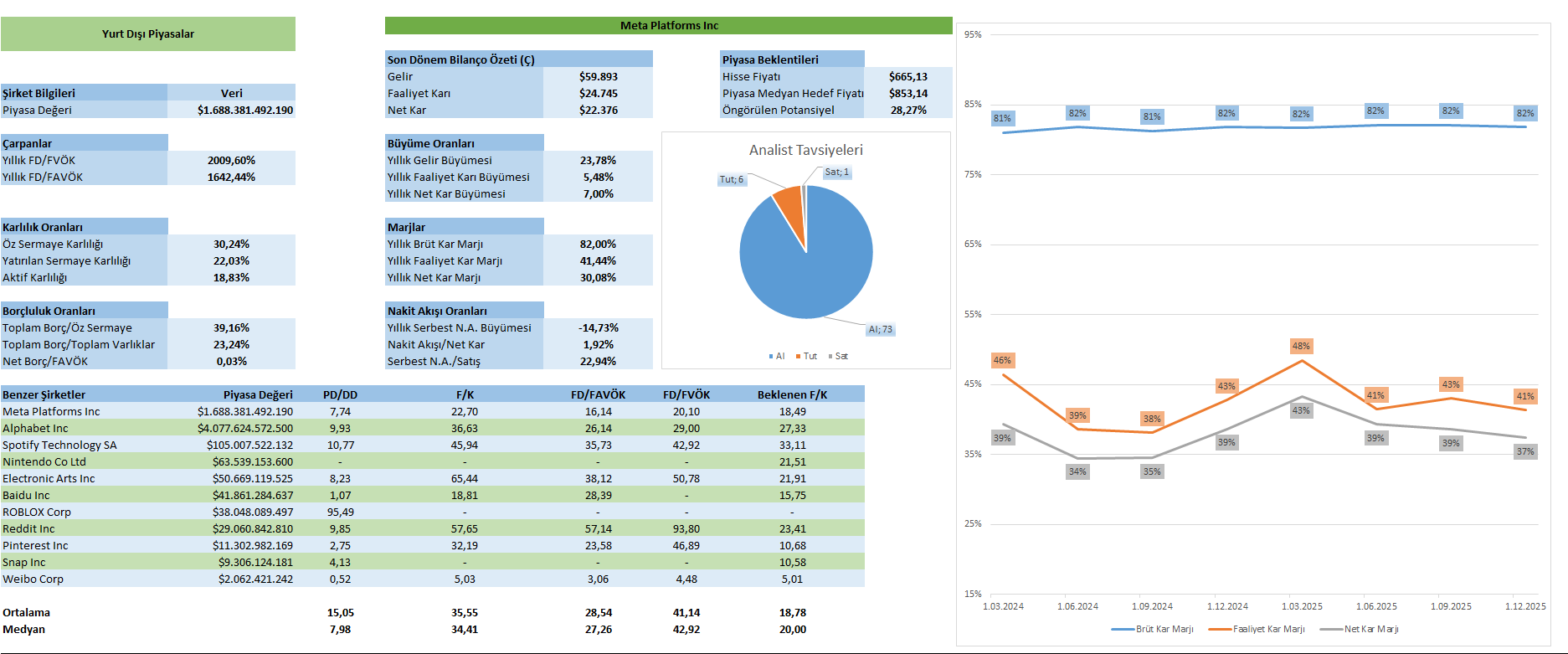Click Net Kar Marjı legend entry below line chart

1370,629
